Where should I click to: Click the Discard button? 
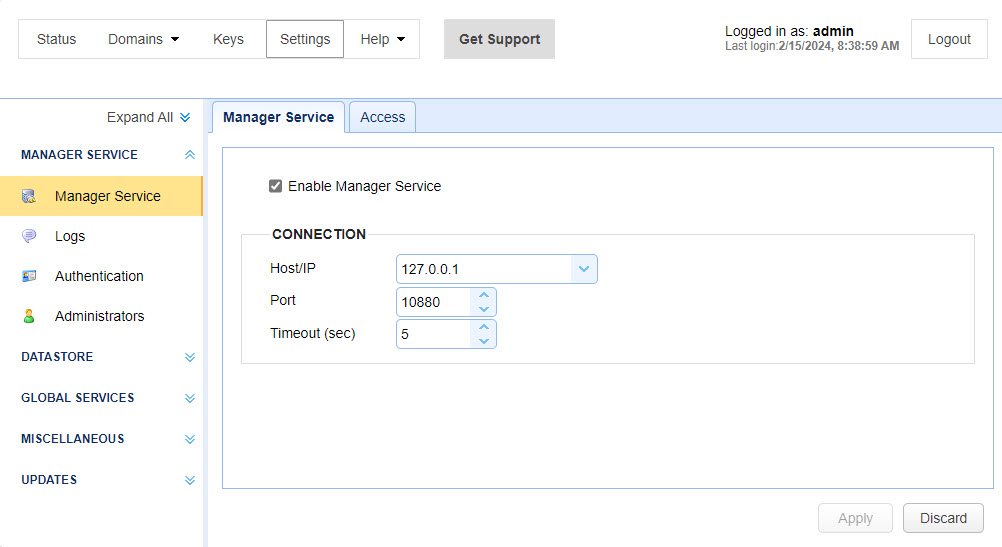[x=943, y=518]
